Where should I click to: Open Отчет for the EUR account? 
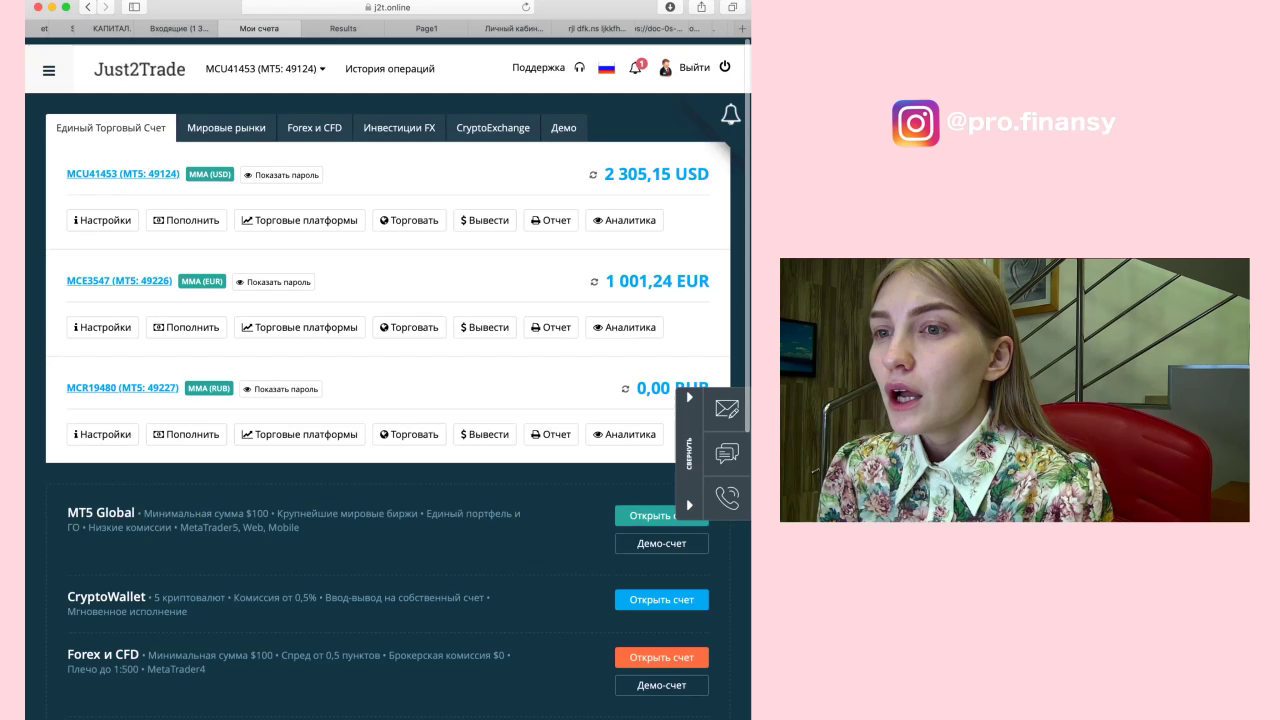551,327
